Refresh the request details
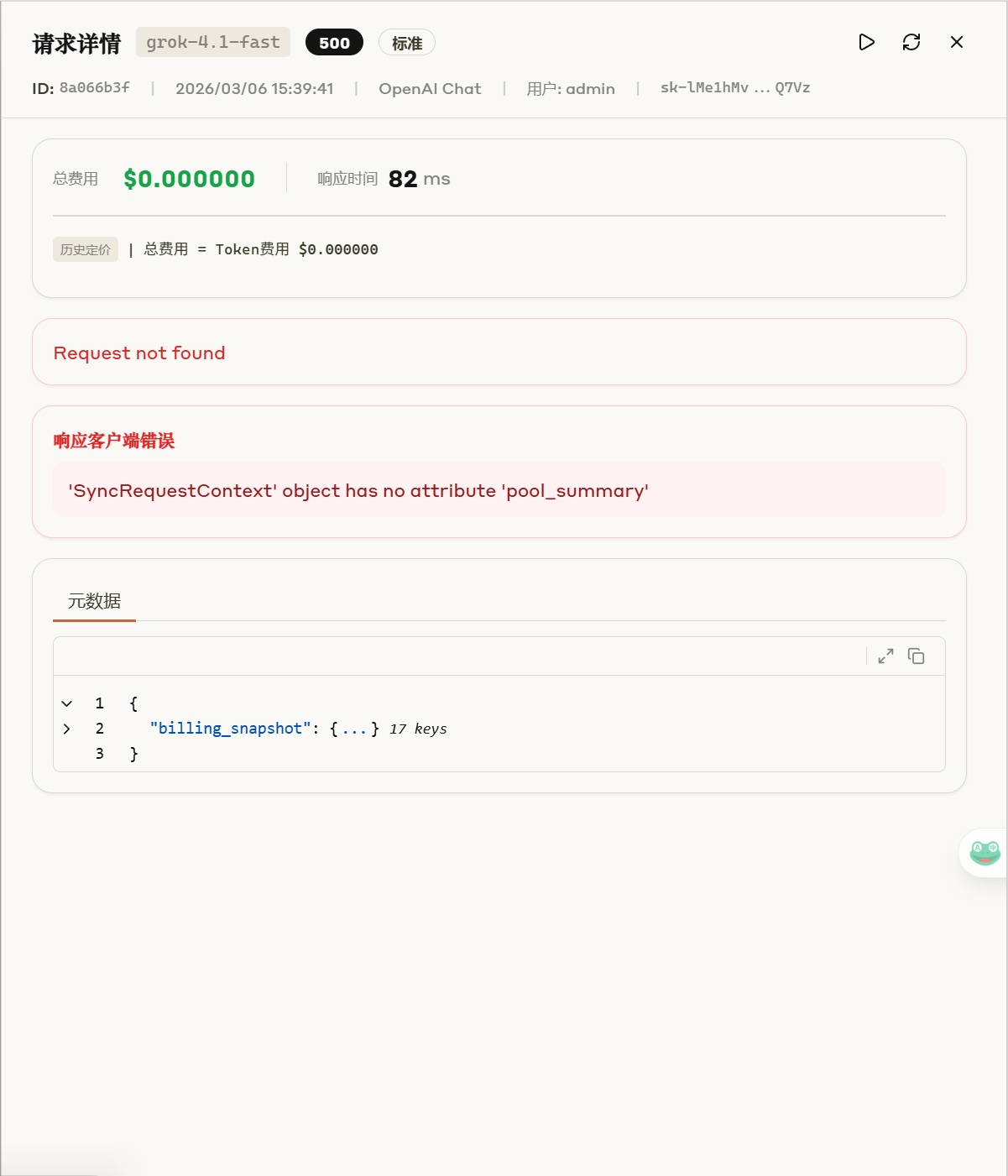This screenshot has height=1176, width=1008. 911,42
